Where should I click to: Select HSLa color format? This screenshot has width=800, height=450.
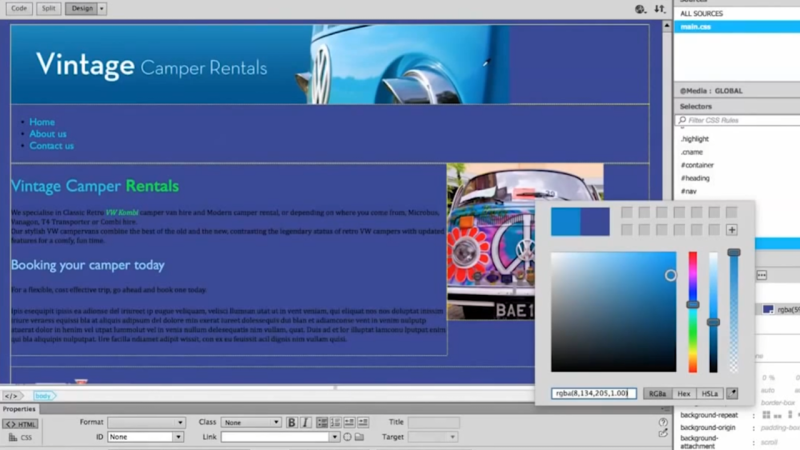710,393
